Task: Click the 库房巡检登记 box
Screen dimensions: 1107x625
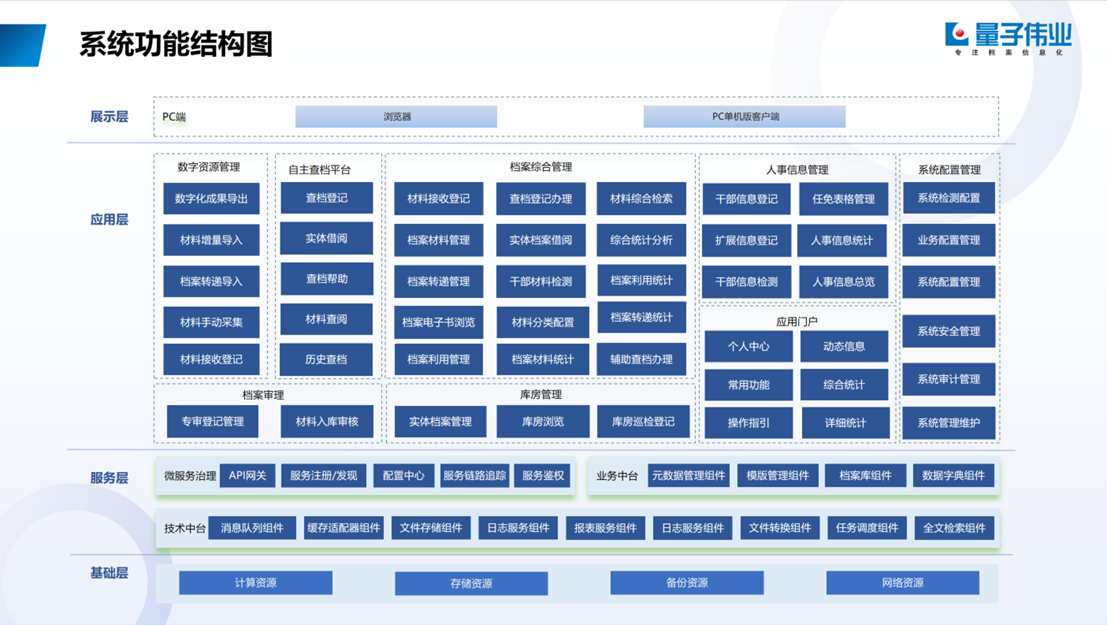Action: coord(643,422)
